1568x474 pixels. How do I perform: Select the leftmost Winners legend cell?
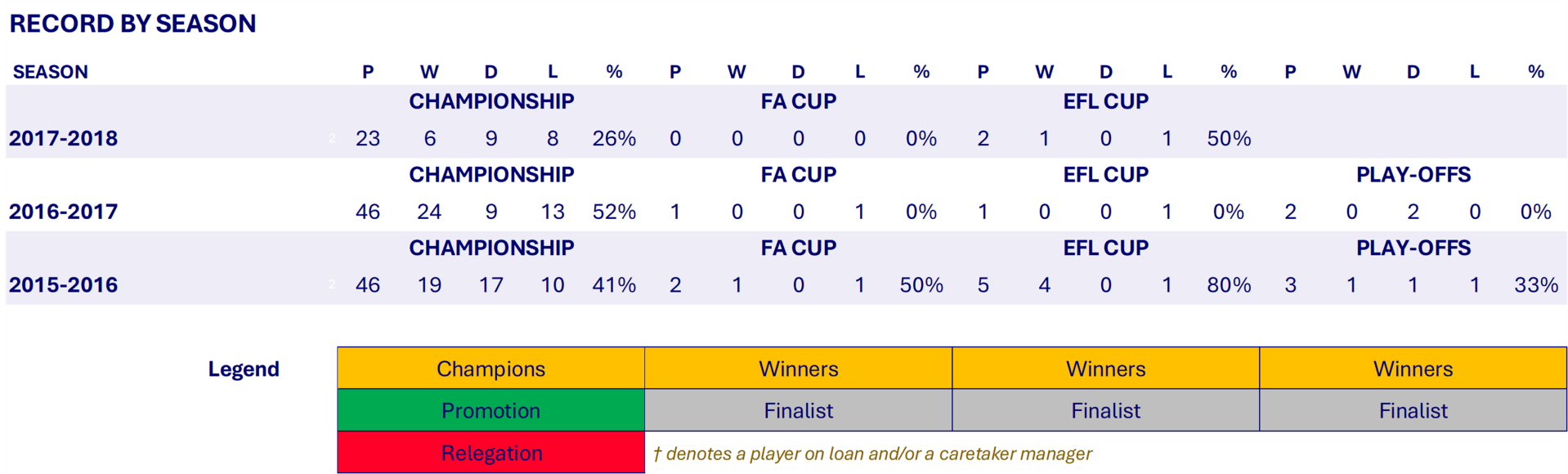coord(798,369)
